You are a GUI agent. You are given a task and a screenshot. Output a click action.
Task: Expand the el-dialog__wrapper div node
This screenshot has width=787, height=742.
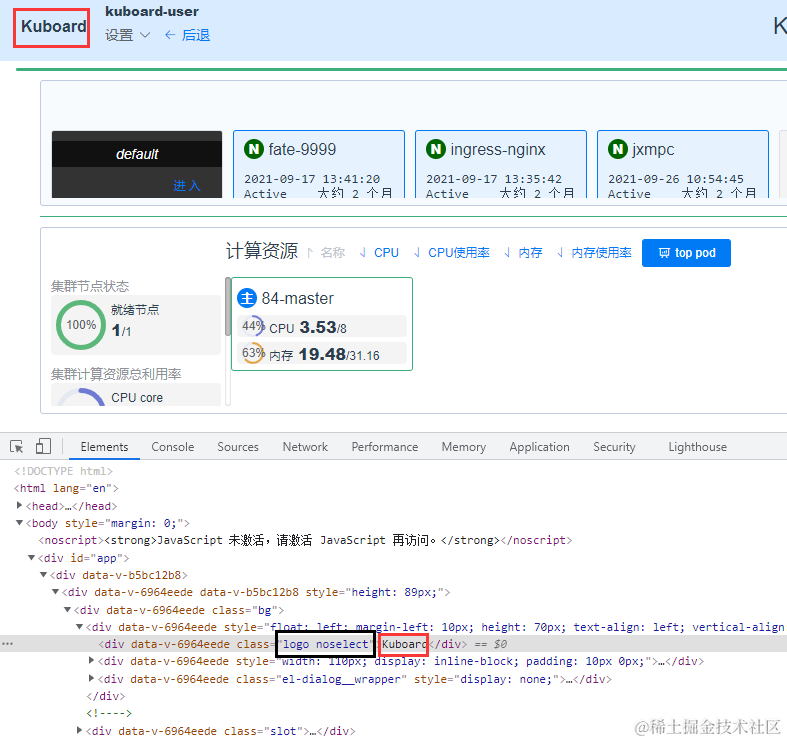pyautogui.click(x=91, y=678)
